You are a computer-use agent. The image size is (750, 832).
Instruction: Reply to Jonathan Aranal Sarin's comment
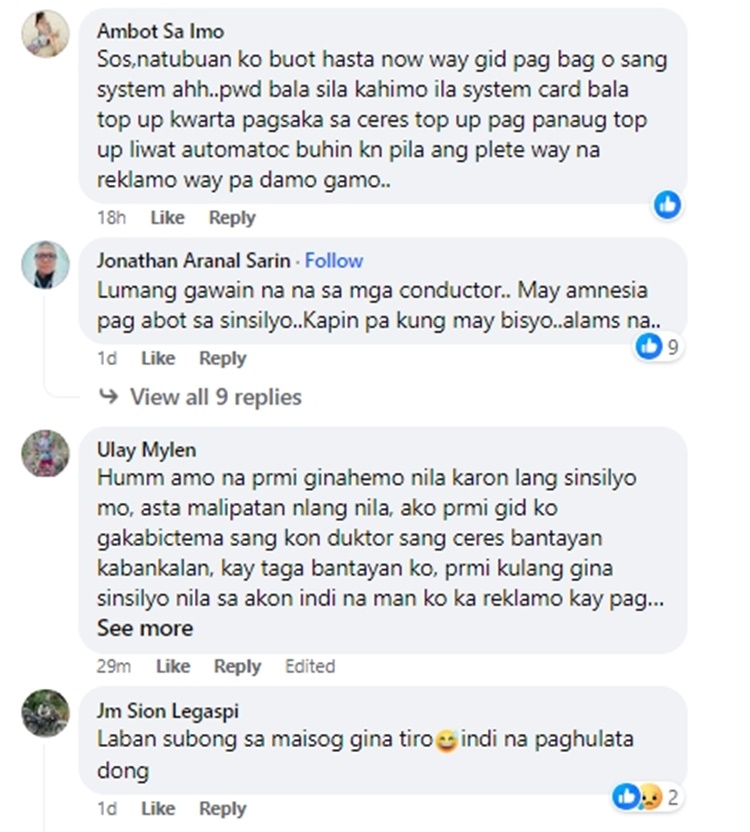[222, 358]
